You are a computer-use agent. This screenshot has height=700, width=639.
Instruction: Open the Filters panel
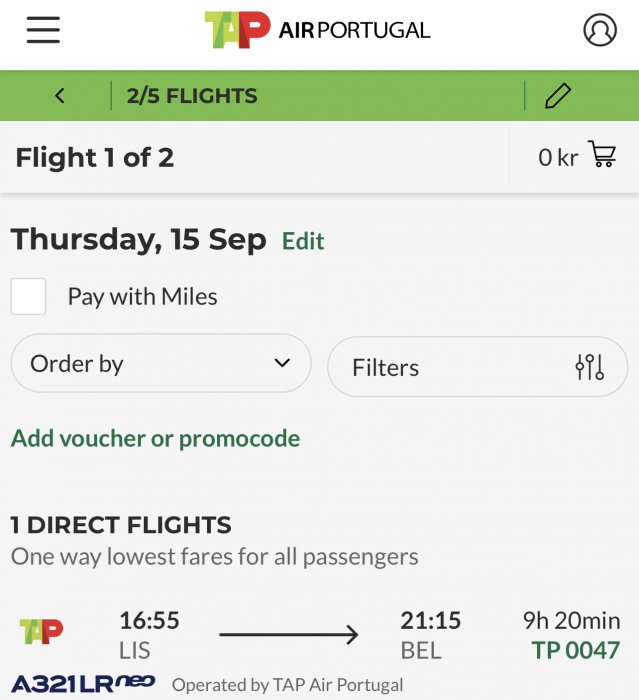click(x=477, y=368)
